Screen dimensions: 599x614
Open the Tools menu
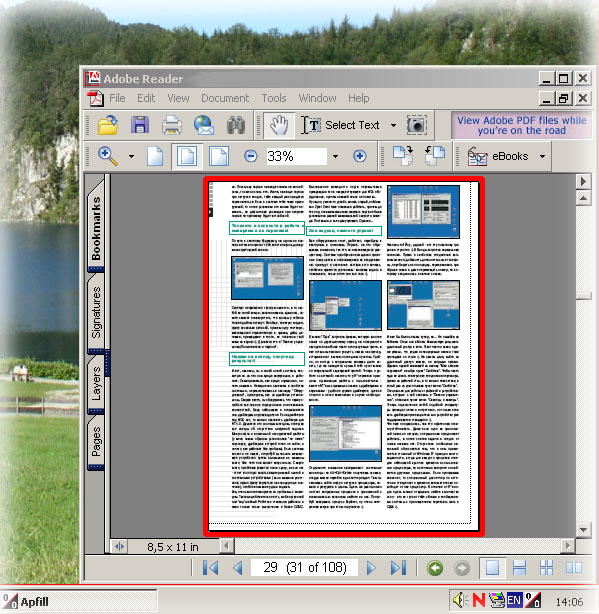[274, 98]
